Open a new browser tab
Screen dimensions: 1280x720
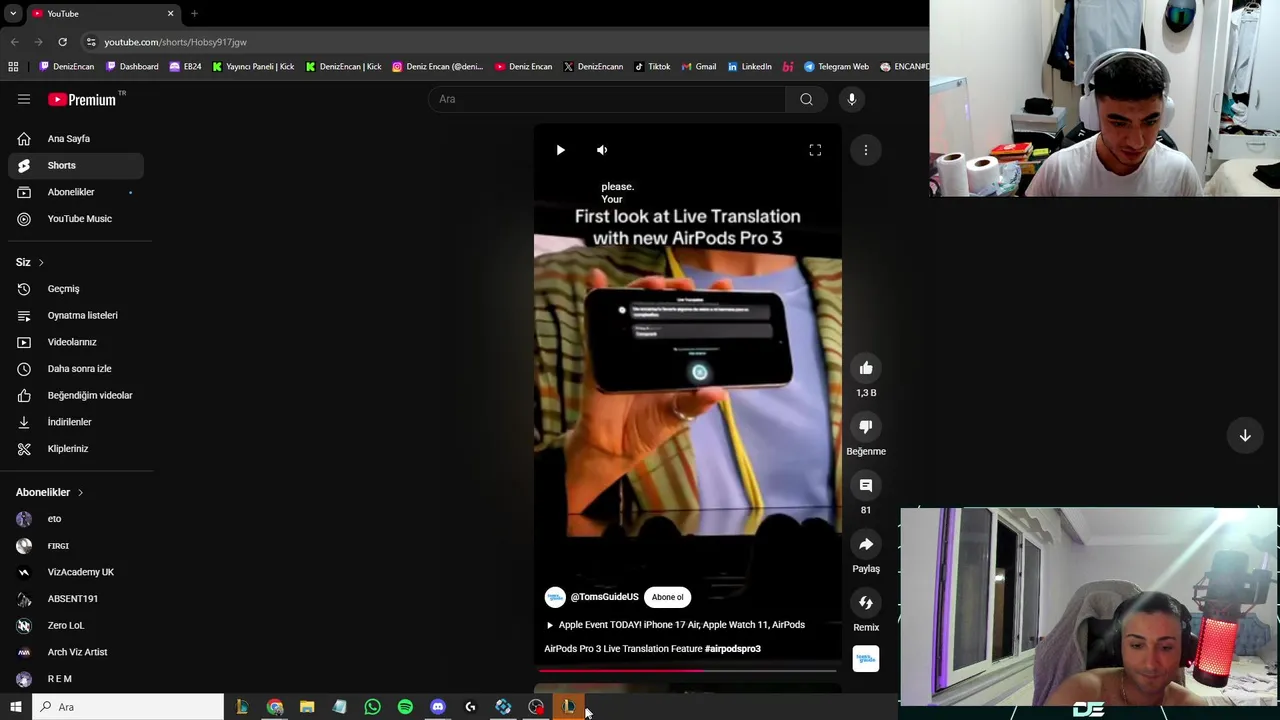coord(194,14)
